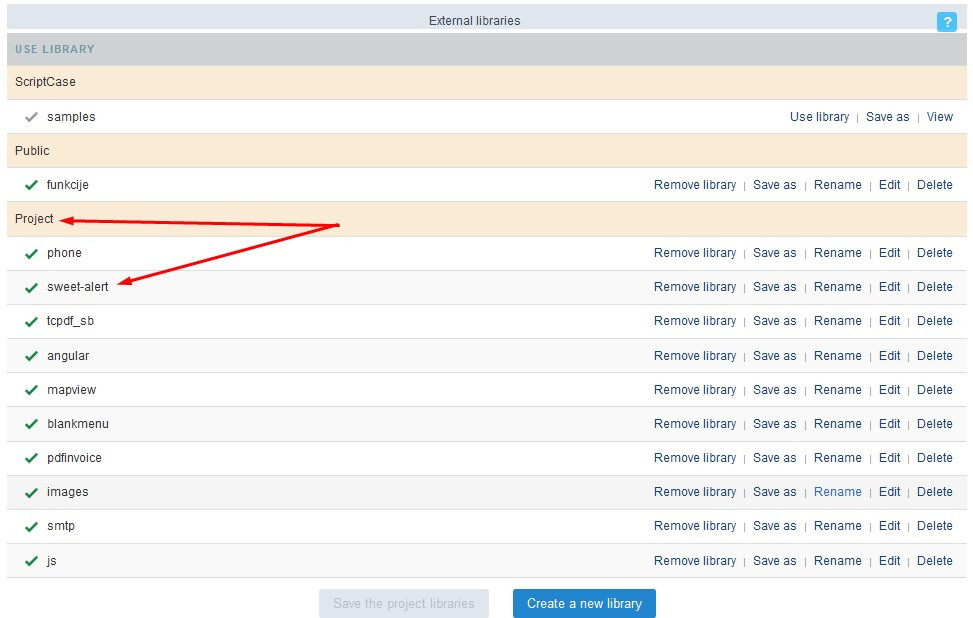Delete the js library

(x=935, y=561)
